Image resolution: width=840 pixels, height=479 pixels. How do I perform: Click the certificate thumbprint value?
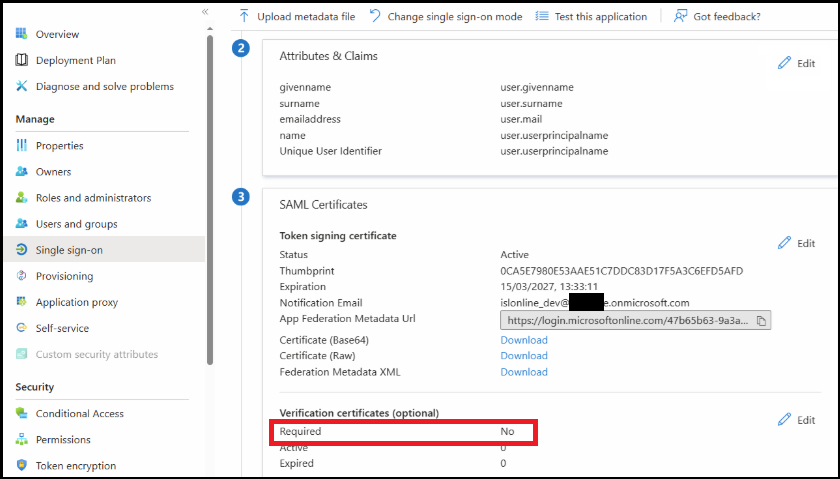[x=621, y=271]
